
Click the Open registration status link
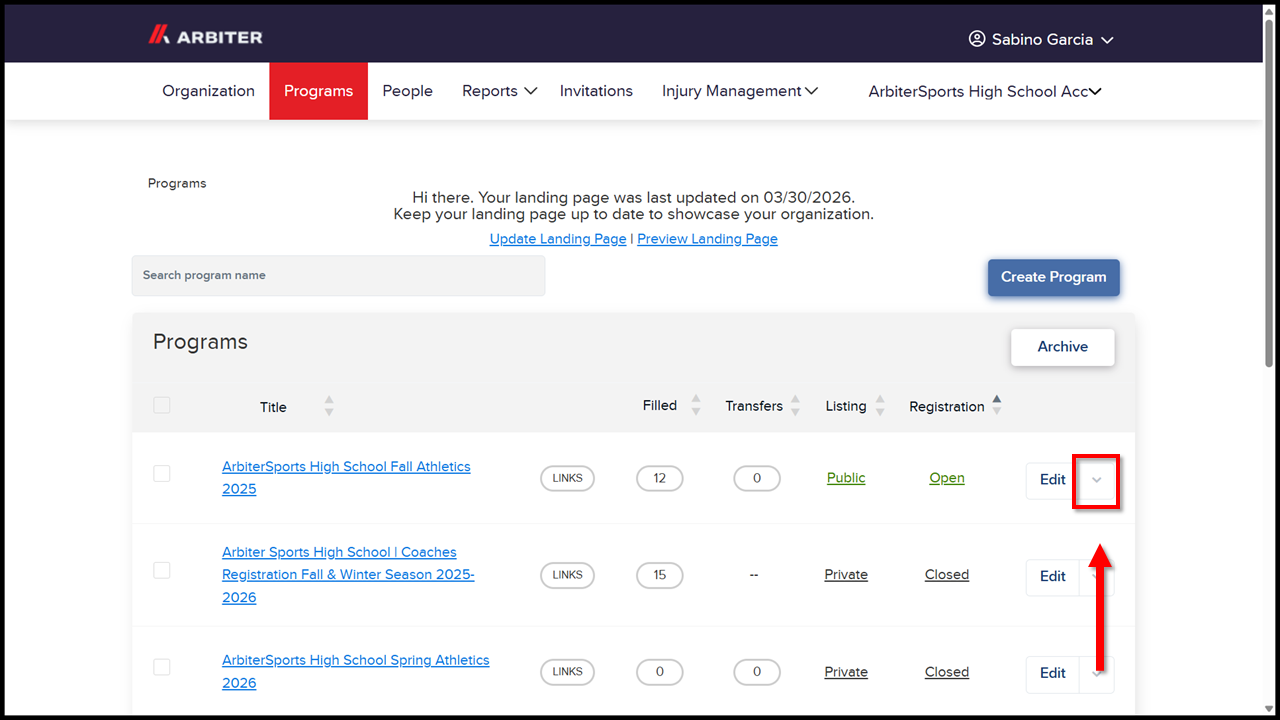pos(947,478)
